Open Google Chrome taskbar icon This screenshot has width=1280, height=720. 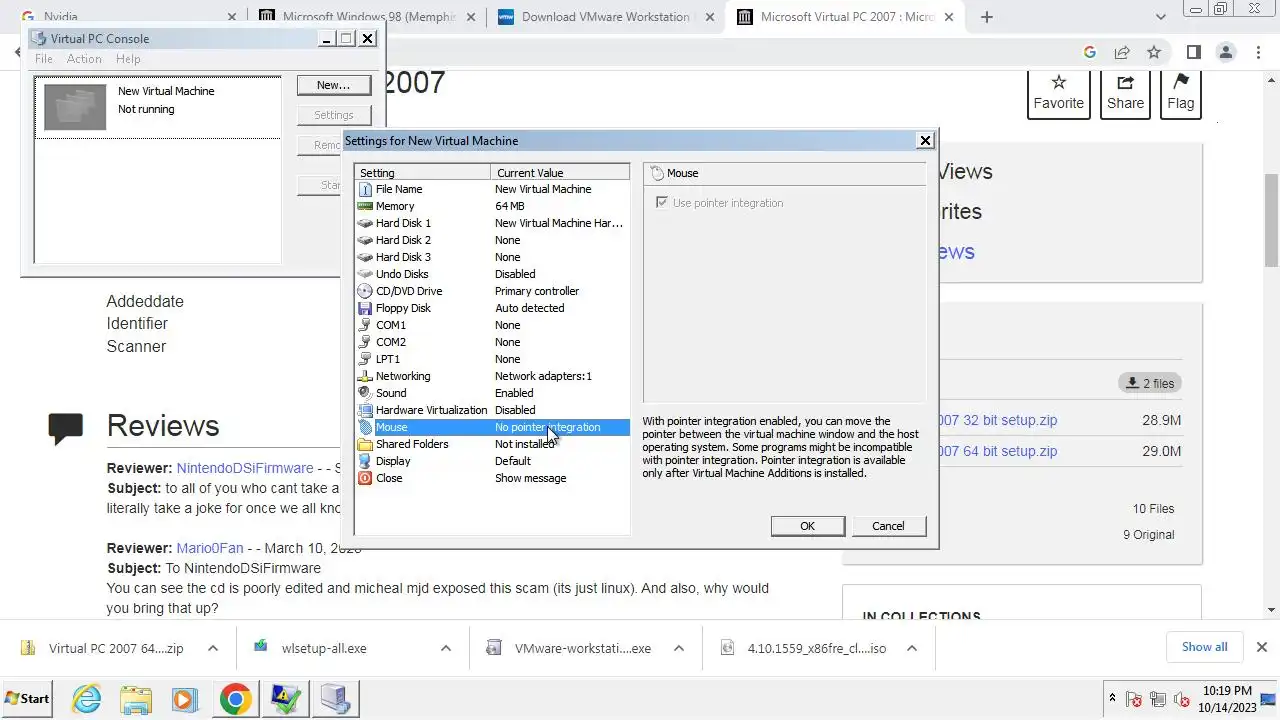pos(236,699)
